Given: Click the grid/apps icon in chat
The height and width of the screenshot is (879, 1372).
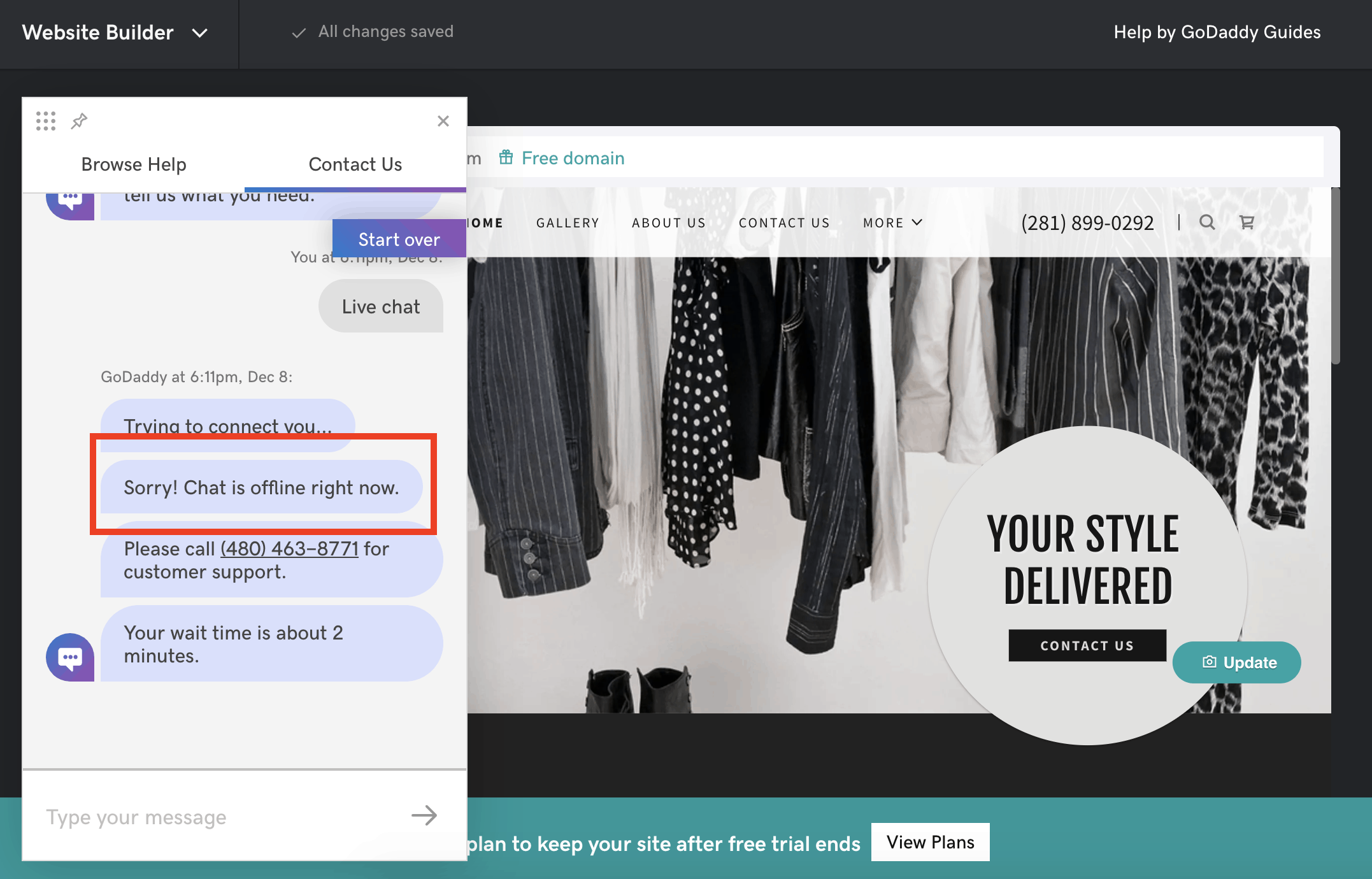Looking at the screenshot, I should [46, 121].
